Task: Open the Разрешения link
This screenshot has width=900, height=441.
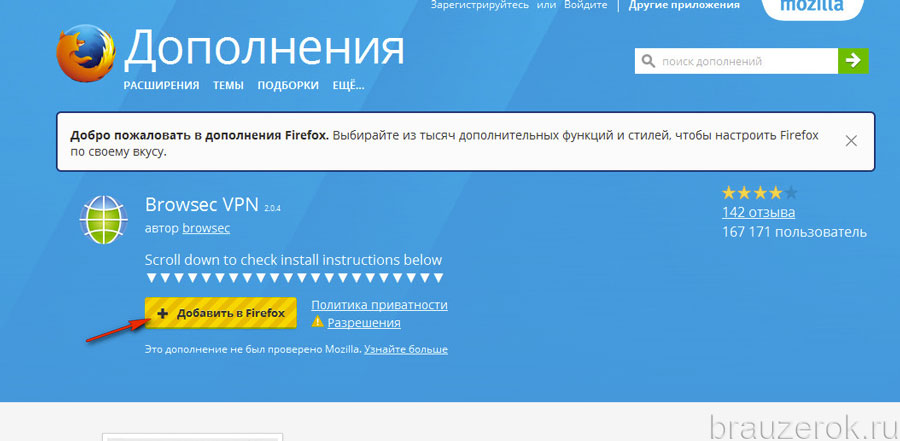Action: pyautogui.click(x=364, y=323)
